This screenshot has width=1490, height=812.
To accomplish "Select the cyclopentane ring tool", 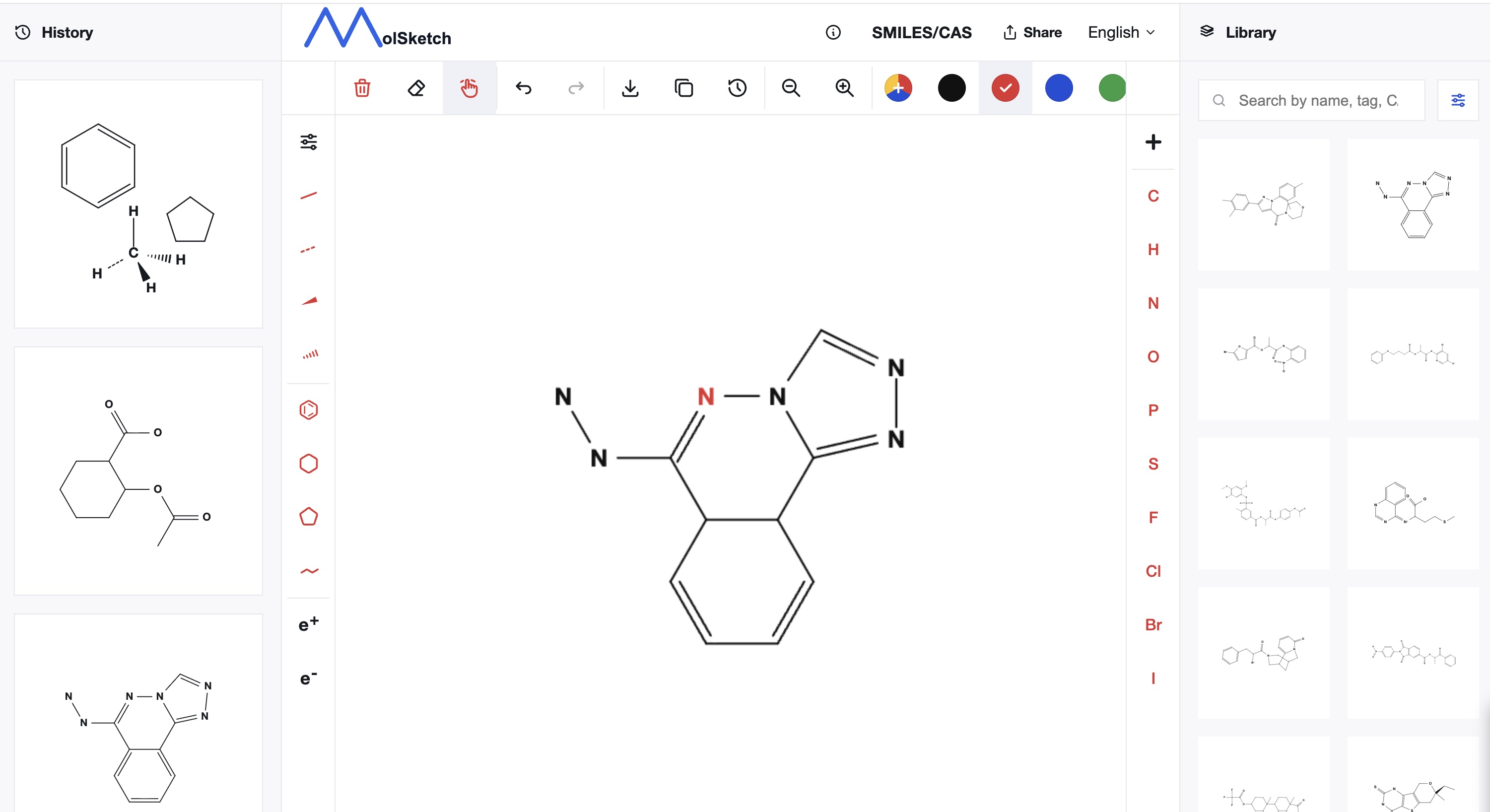I will click(308, 517).
